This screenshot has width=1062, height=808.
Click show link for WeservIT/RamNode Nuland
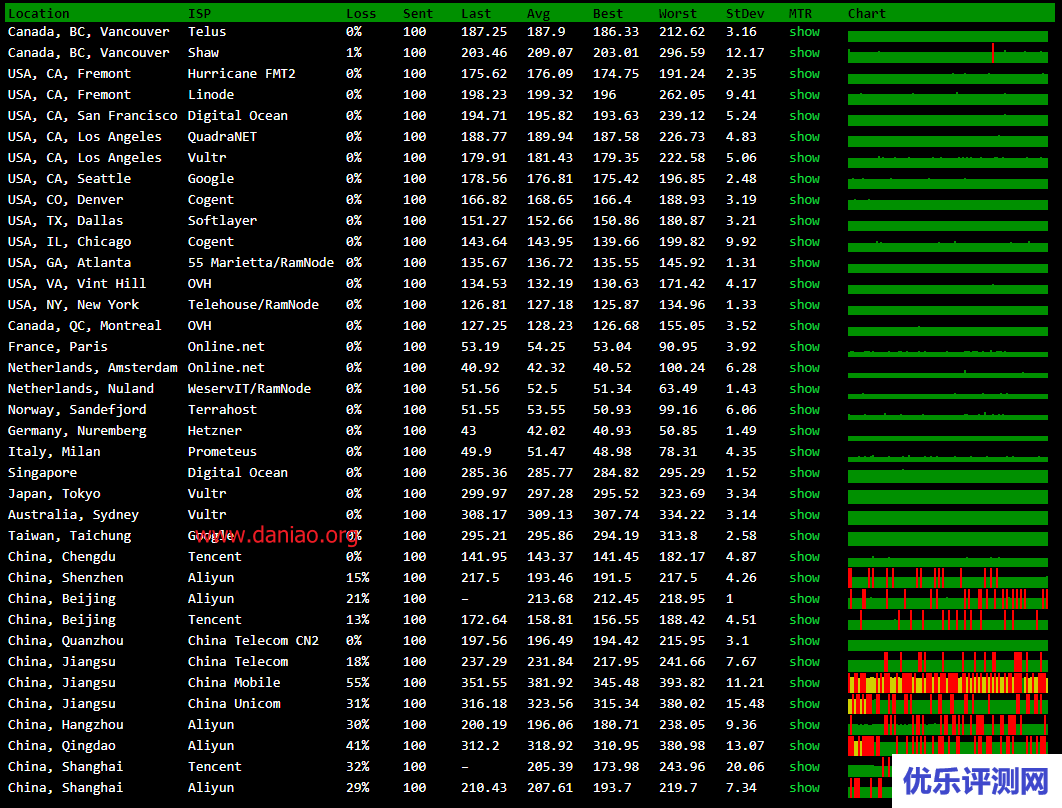coord(804,389)
